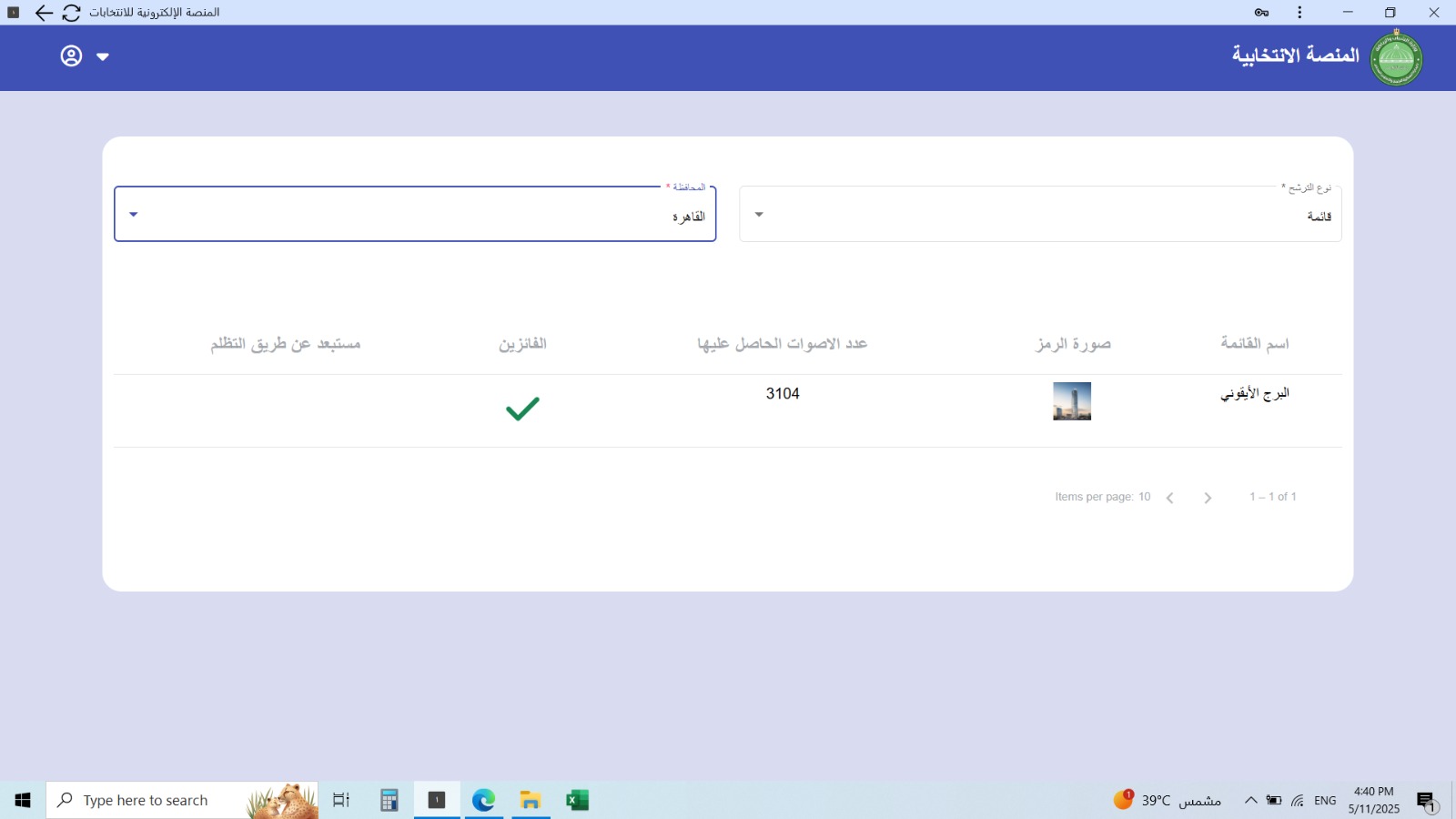Click the 3104 votes cell
The height and width of the screenshot is (819, 1456).
(783, 393)
